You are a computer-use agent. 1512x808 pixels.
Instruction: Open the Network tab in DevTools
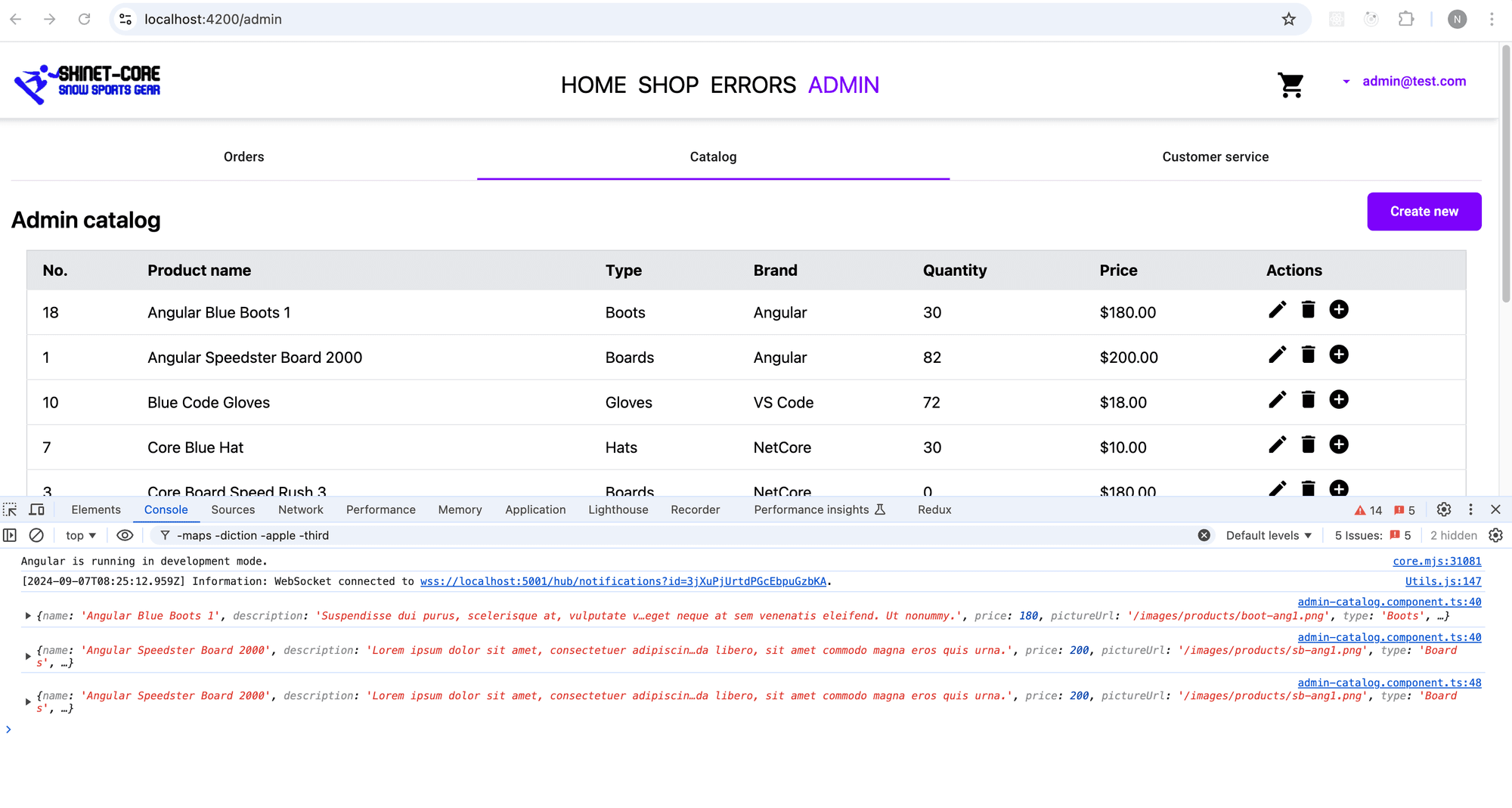[300, 509]
